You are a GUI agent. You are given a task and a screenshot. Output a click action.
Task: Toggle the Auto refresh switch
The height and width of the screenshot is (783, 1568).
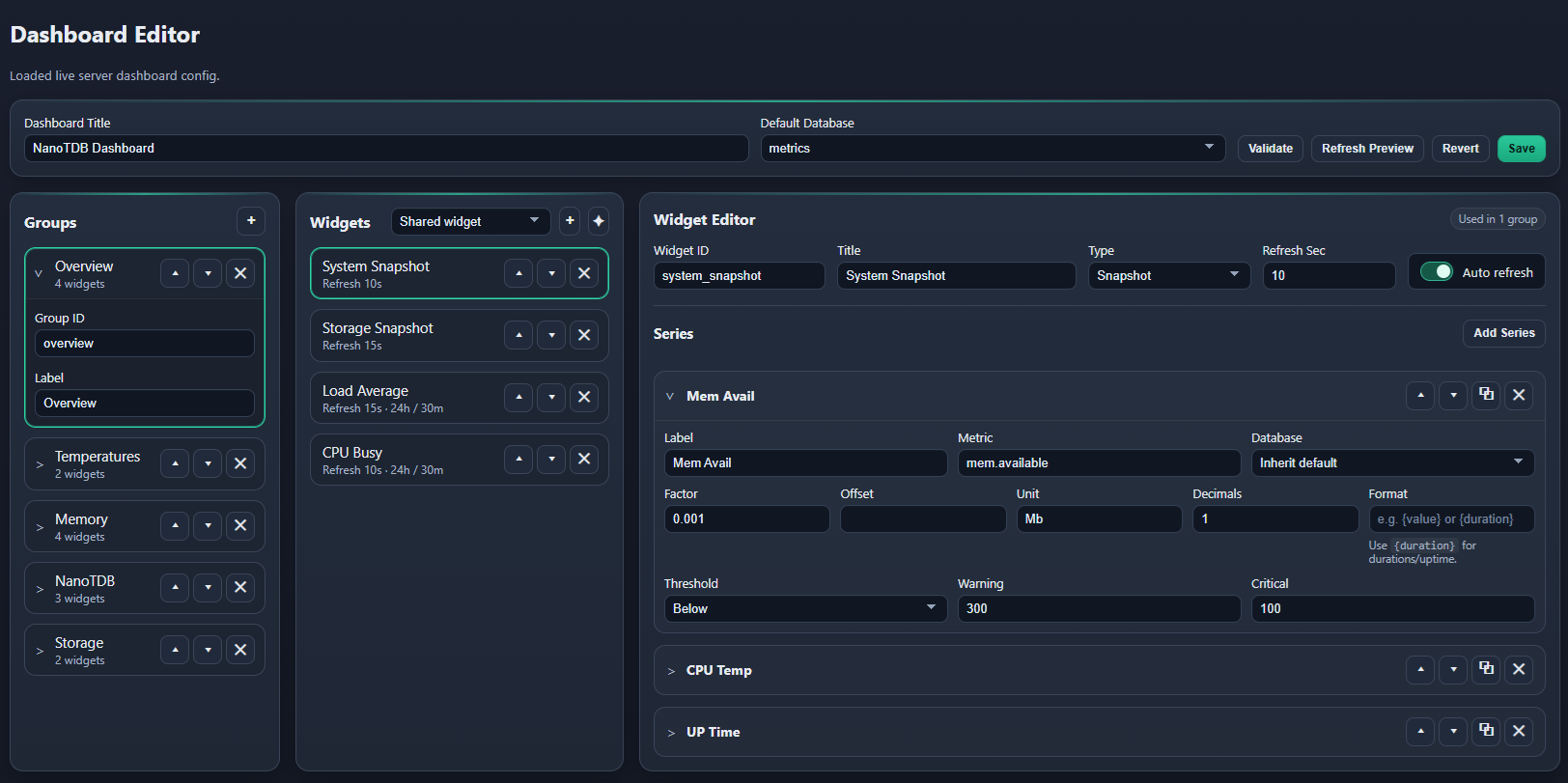1437,272
